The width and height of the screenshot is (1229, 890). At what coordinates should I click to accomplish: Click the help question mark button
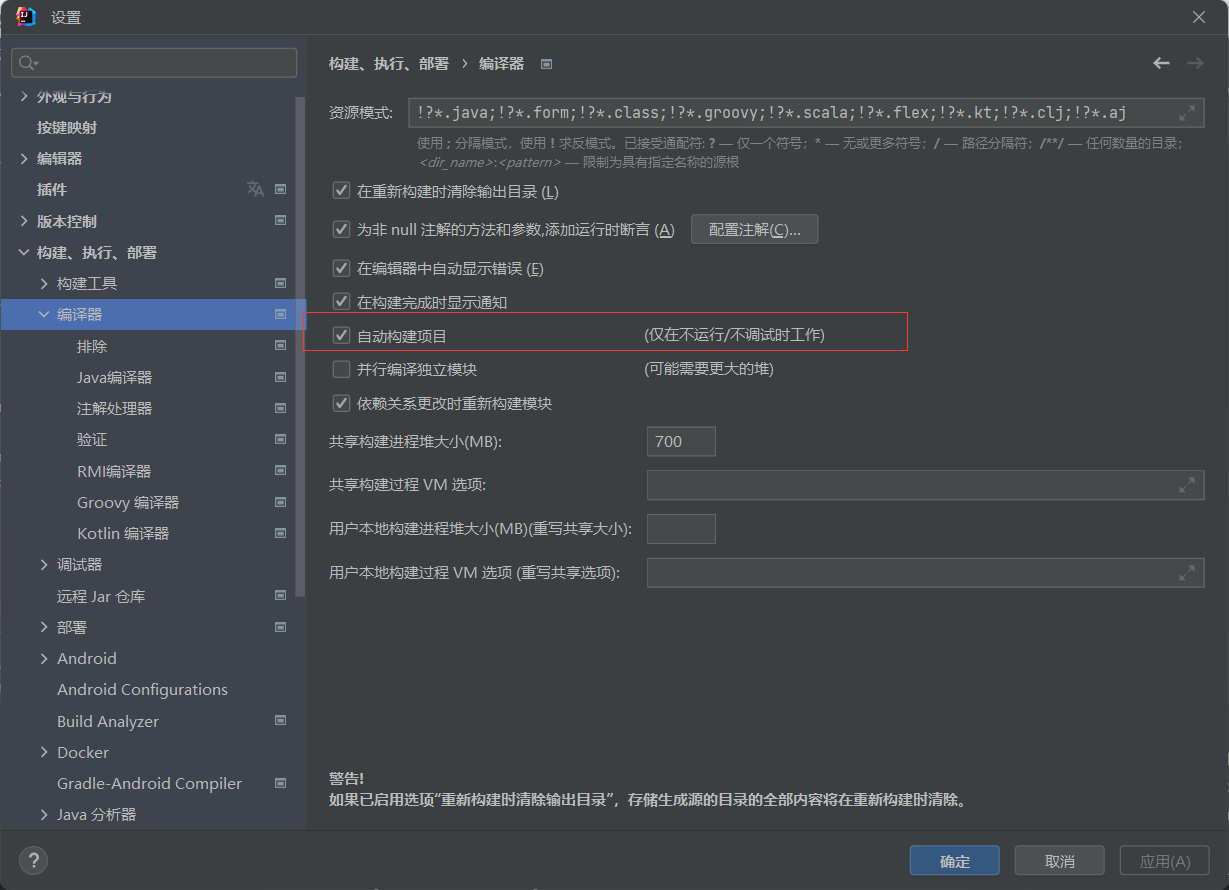(33, 860)
